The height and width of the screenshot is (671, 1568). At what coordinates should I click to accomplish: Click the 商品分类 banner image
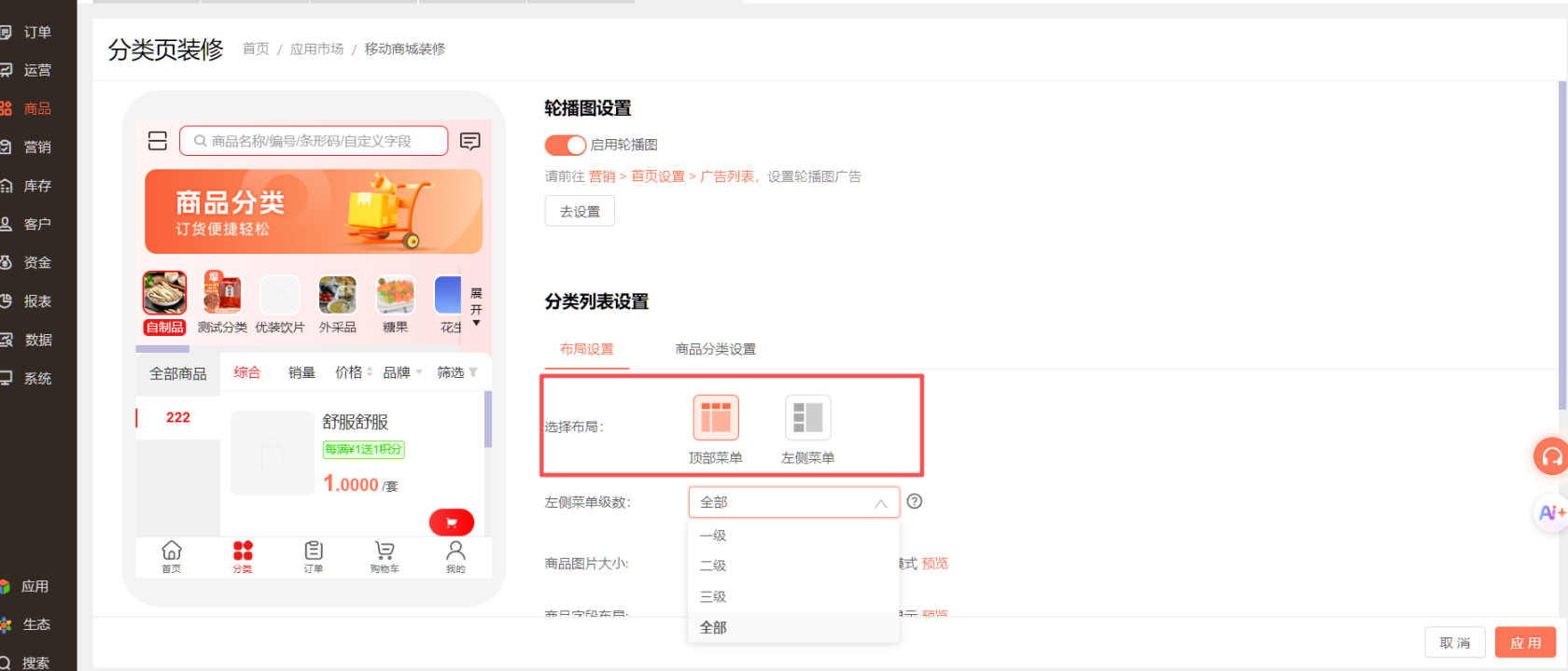pos(314,212)
